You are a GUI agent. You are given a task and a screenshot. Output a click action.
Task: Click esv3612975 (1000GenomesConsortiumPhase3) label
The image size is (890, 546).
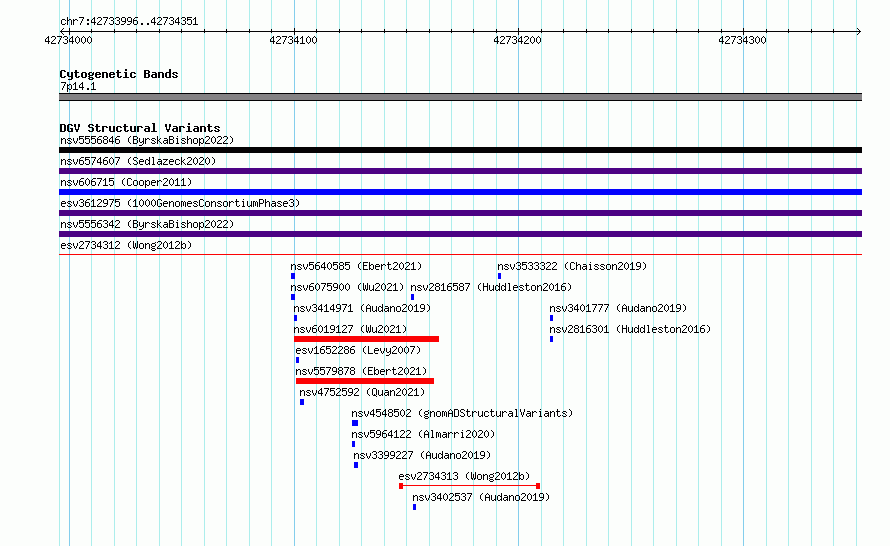pos(180,203)
